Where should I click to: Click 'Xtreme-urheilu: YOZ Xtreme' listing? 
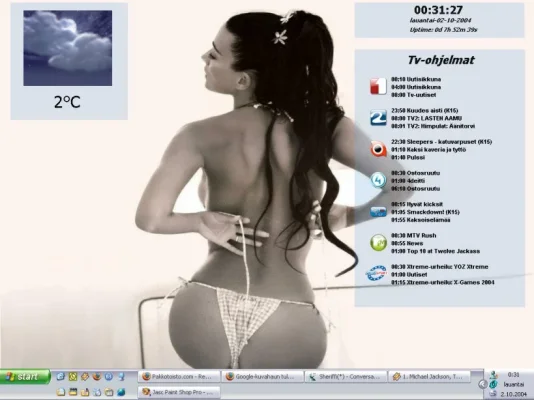447,267
